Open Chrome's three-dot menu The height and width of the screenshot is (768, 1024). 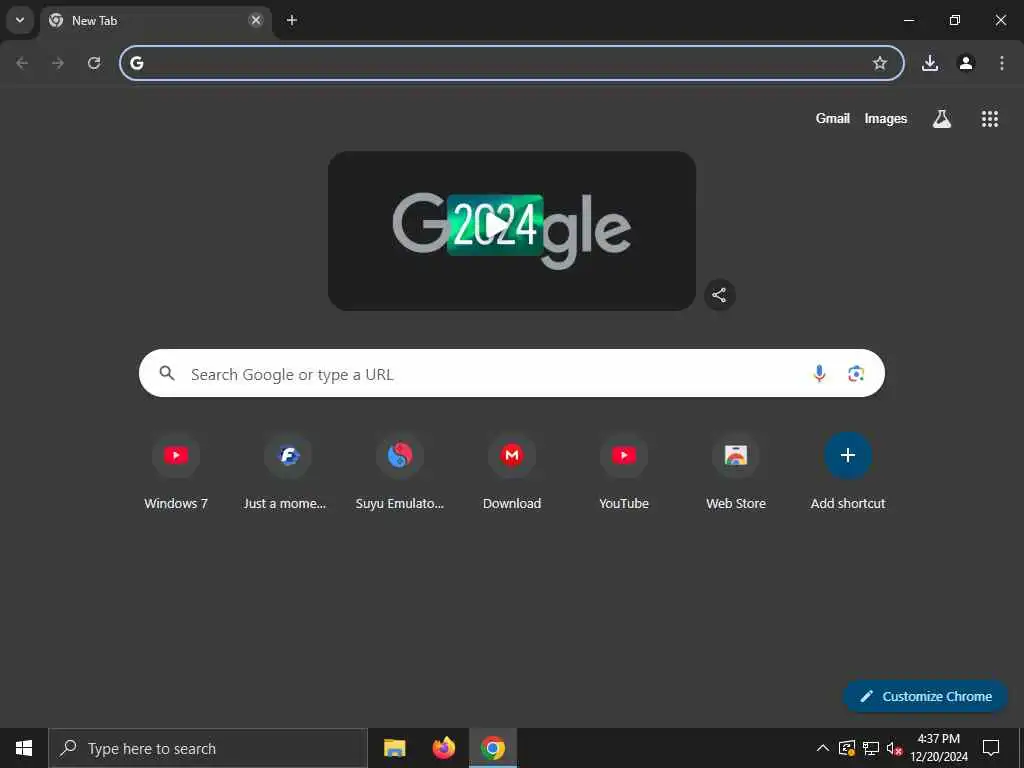click(1002, 63)
